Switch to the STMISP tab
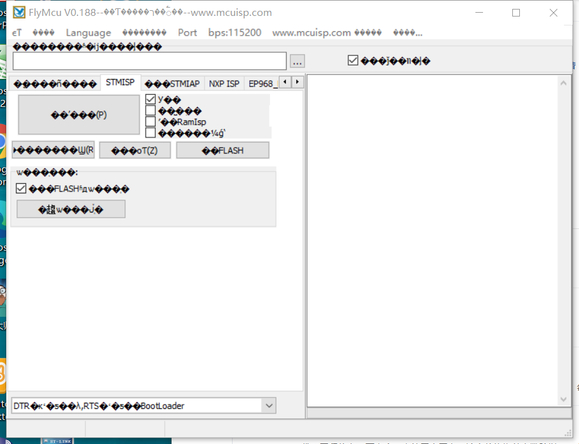Viewport: 579px width, 444px height. (120, 82)
